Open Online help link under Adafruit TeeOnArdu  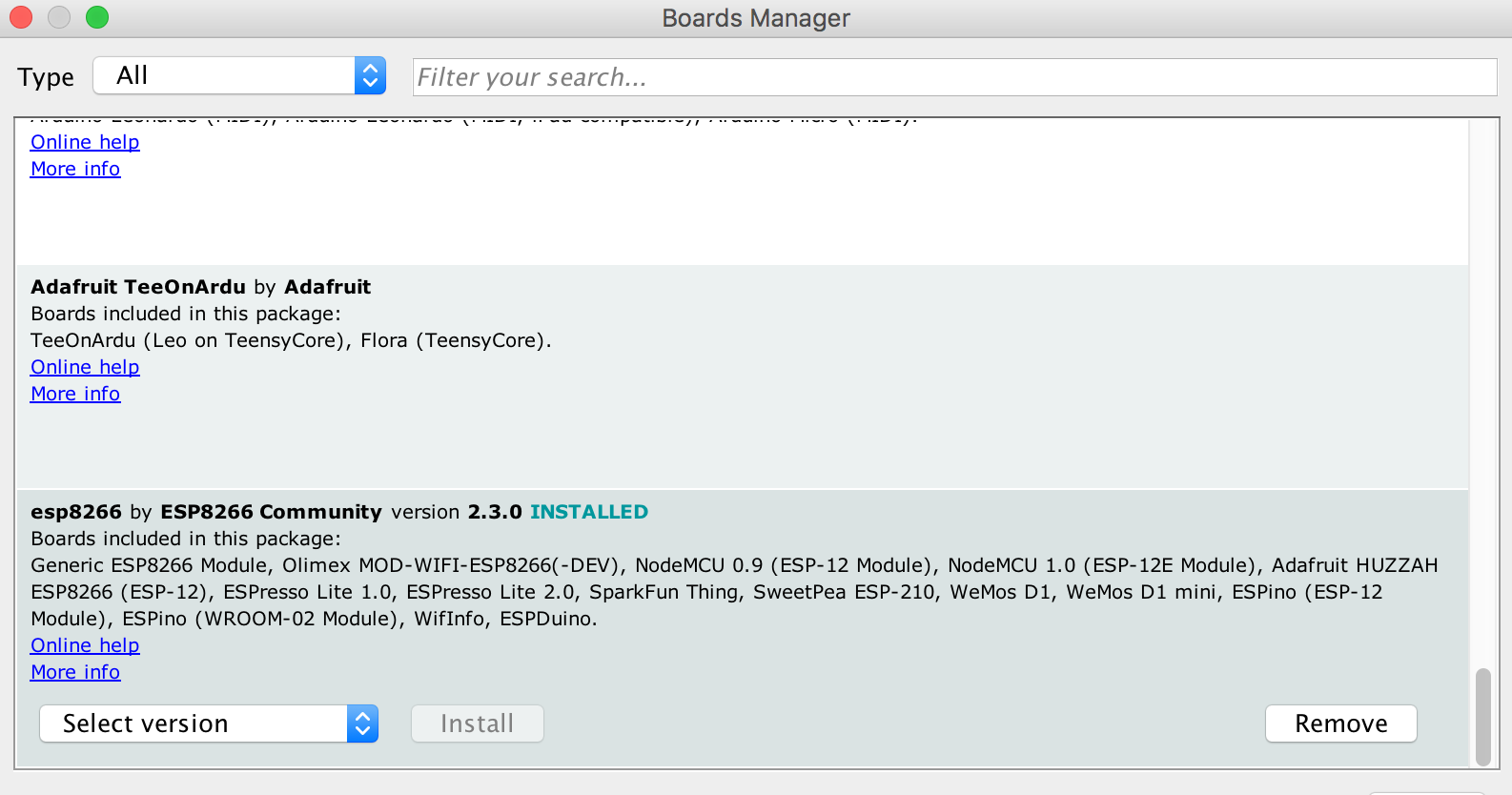[x=85, y=367]
